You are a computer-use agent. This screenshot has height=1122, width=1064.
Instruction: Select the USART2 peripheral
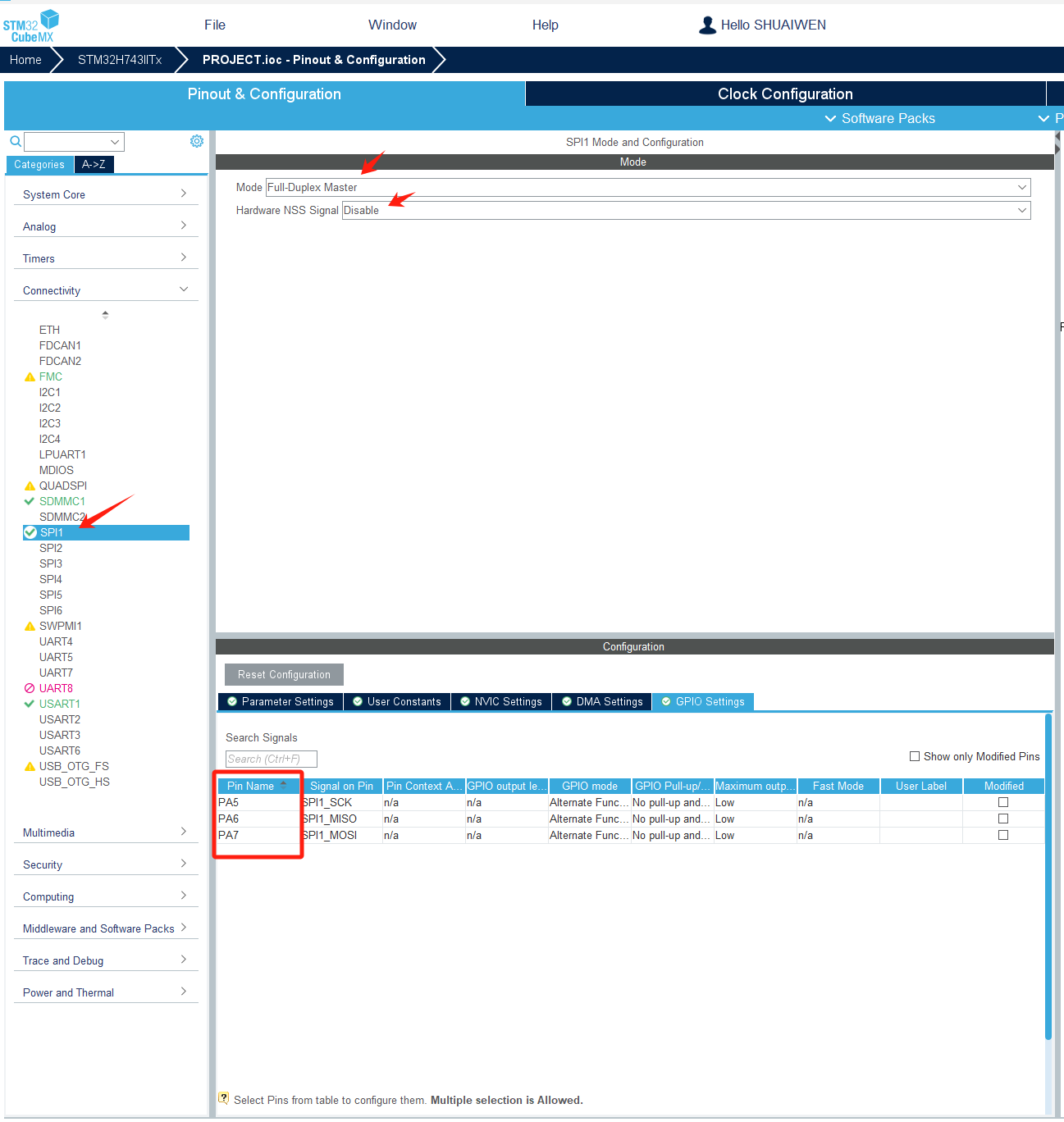click(60, 719)
